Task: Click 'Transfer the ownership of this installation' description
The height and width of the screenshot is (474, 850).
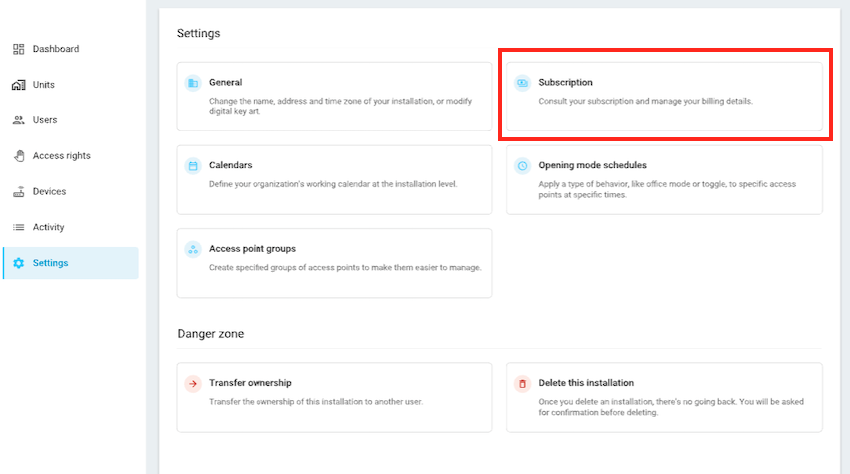Action: point(315,402)
